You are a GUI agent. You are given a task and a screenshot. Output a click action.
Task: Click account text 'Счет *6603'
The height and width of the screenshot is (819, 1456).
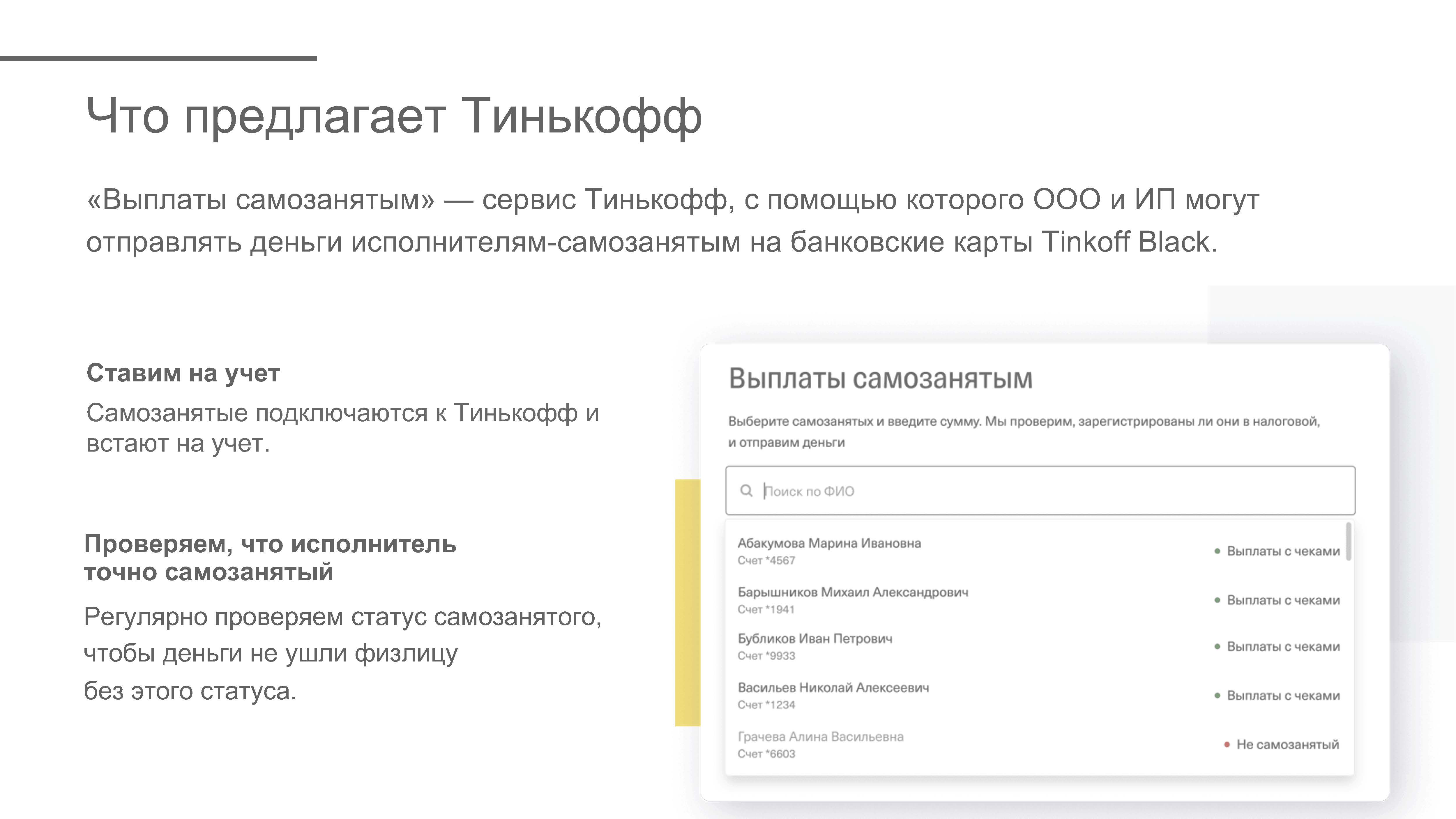coord(766,754)
